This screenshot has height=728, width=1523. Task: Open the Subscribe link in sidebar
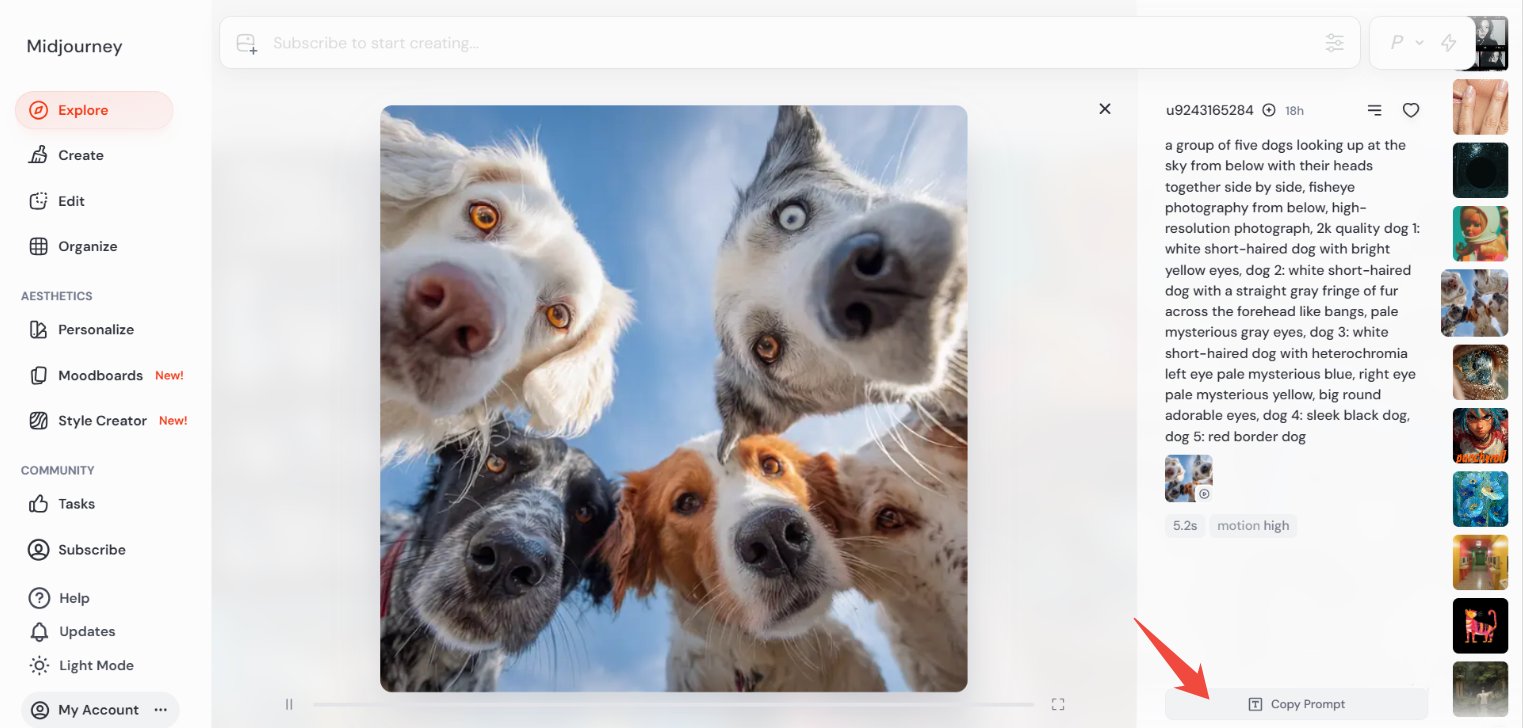[91, 550]
